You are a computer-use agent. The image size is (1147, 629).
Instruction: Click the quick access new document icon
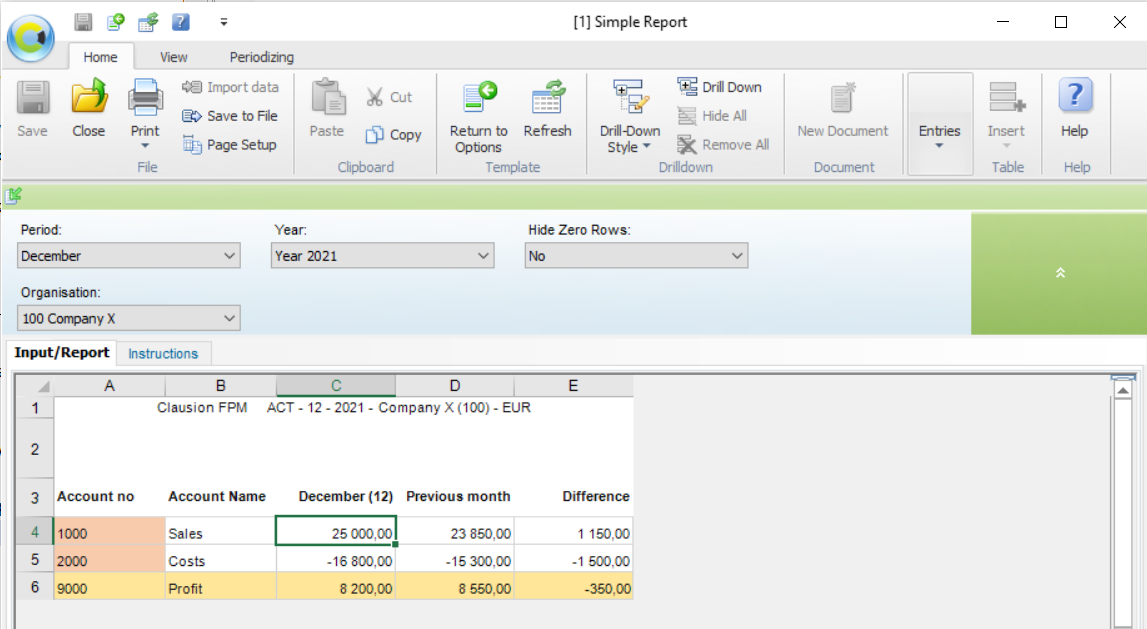point(116,22)
